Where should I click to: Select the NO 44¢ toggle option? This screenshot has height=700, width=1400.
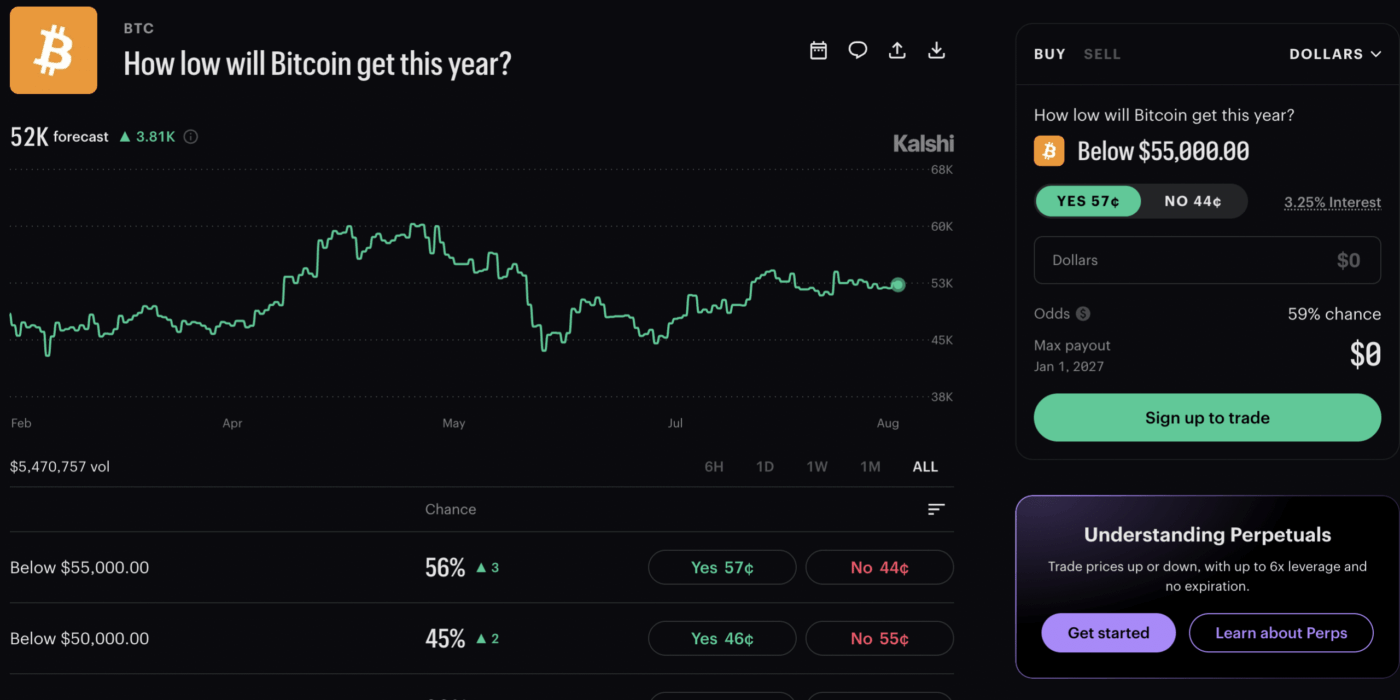1193,201
